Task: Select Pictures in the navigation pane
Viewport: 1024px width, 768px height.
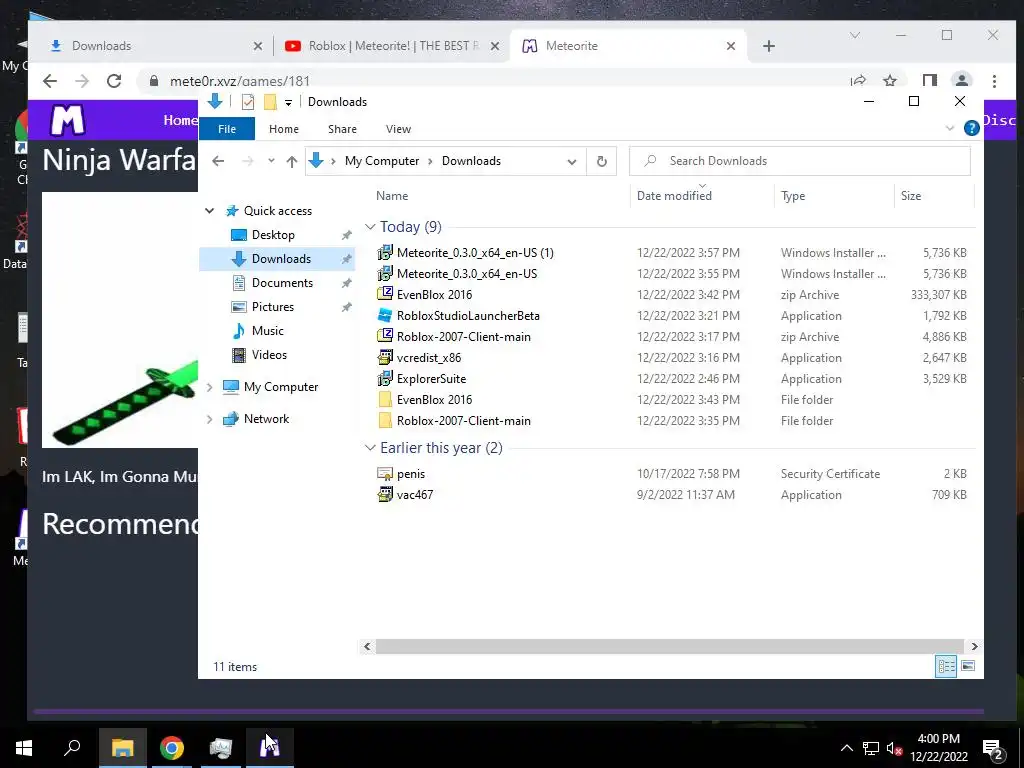Action: (x=272, y=306)
